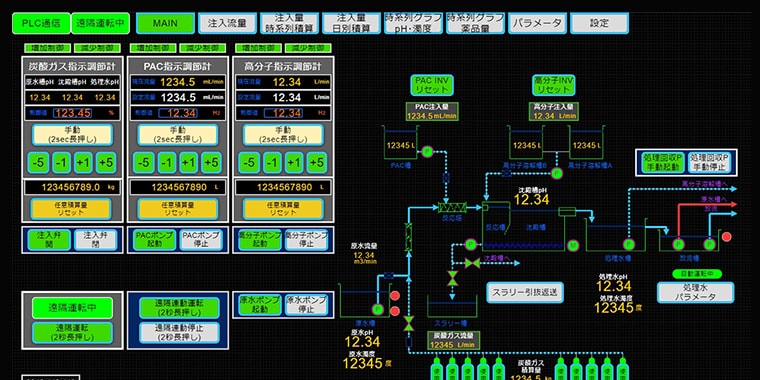
Task: Click -1 in the PAC指示調節計 panel
Action: pyautogui.click(x=166, y=163)
